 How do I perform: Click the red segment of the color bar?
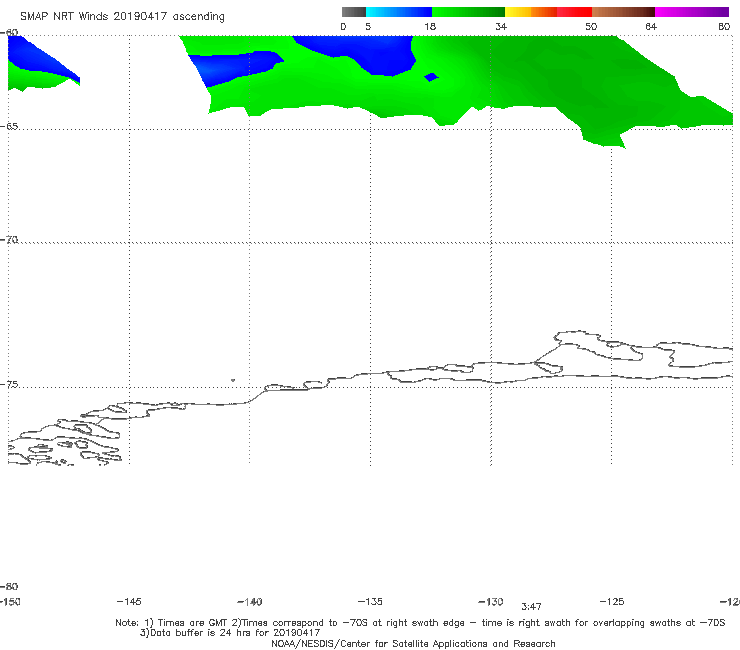tap(574, 12)
